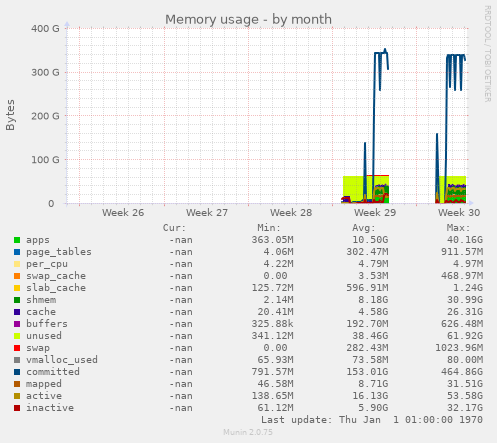Click the inactive max value 32.17G
497x443 pixels.
pyautogui.click(x=465, y=408)
